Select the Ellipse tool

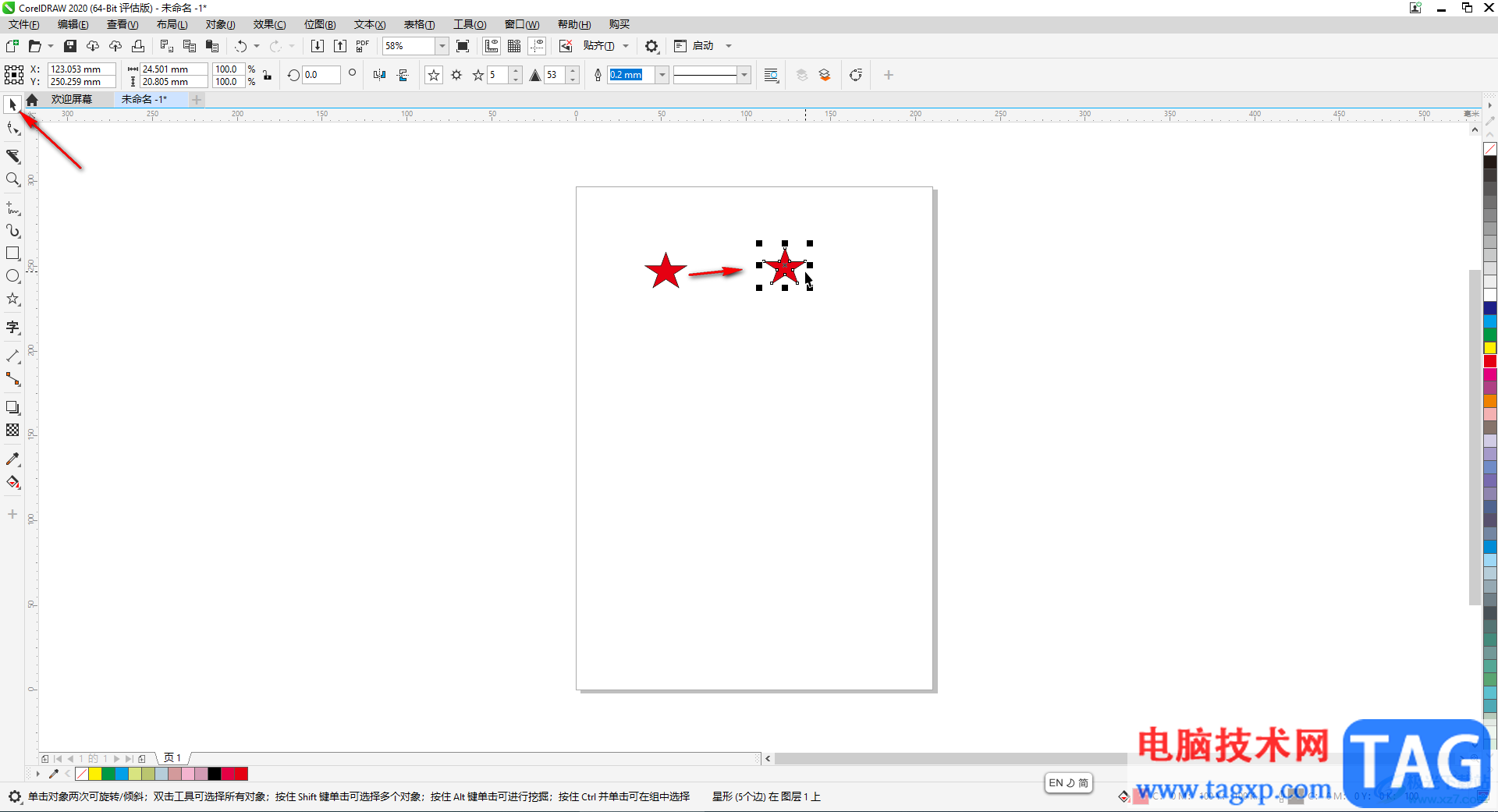pyautogui.click(x=12, y=276)
